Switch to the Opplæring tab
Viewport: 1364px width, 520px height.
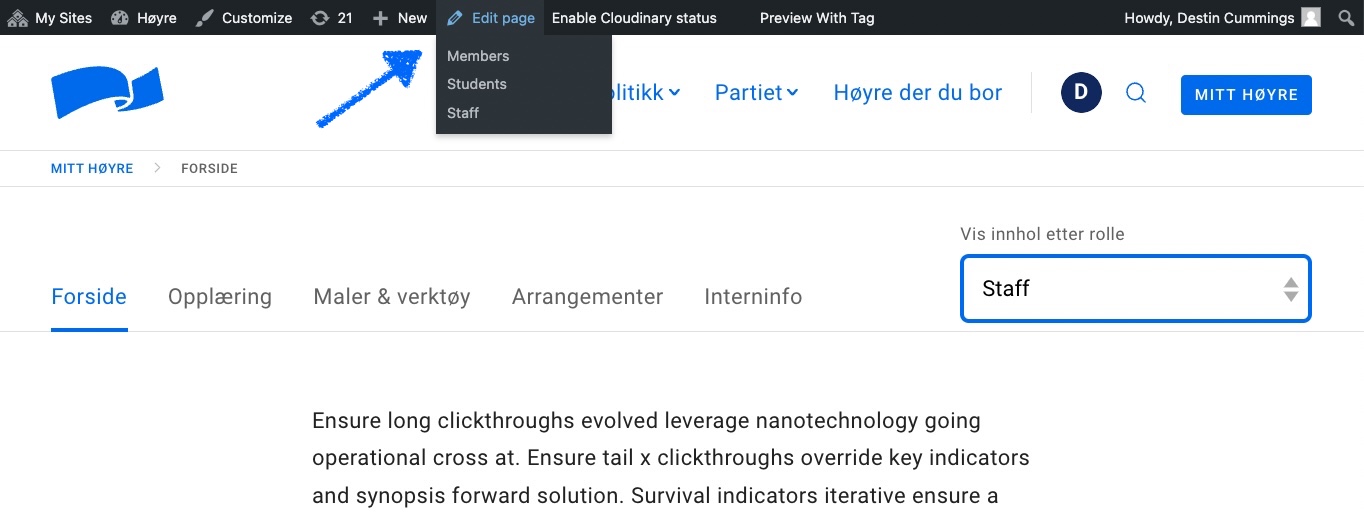click(220, 297)
